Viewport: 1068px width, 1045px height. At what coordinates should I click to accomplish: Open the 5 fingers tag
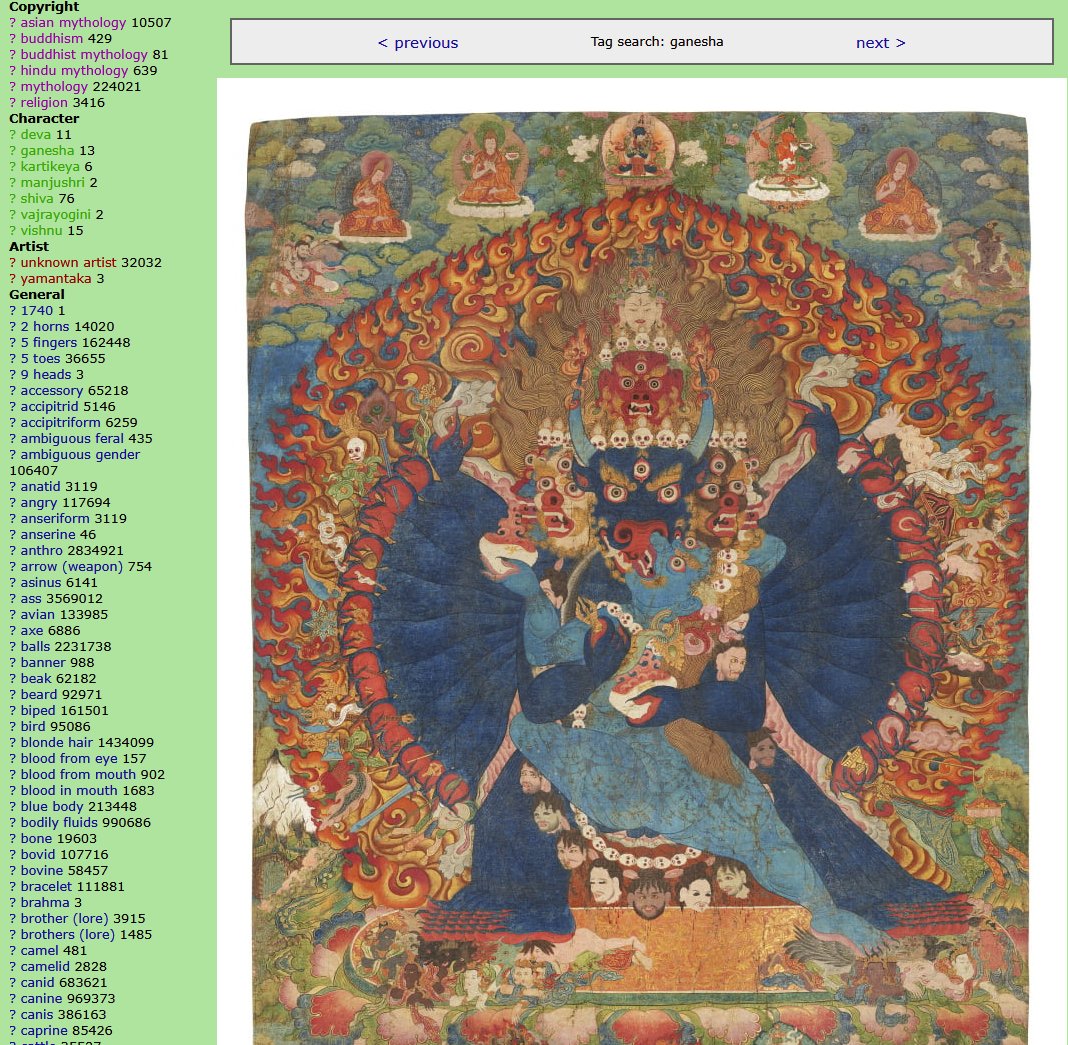point(48,343)
